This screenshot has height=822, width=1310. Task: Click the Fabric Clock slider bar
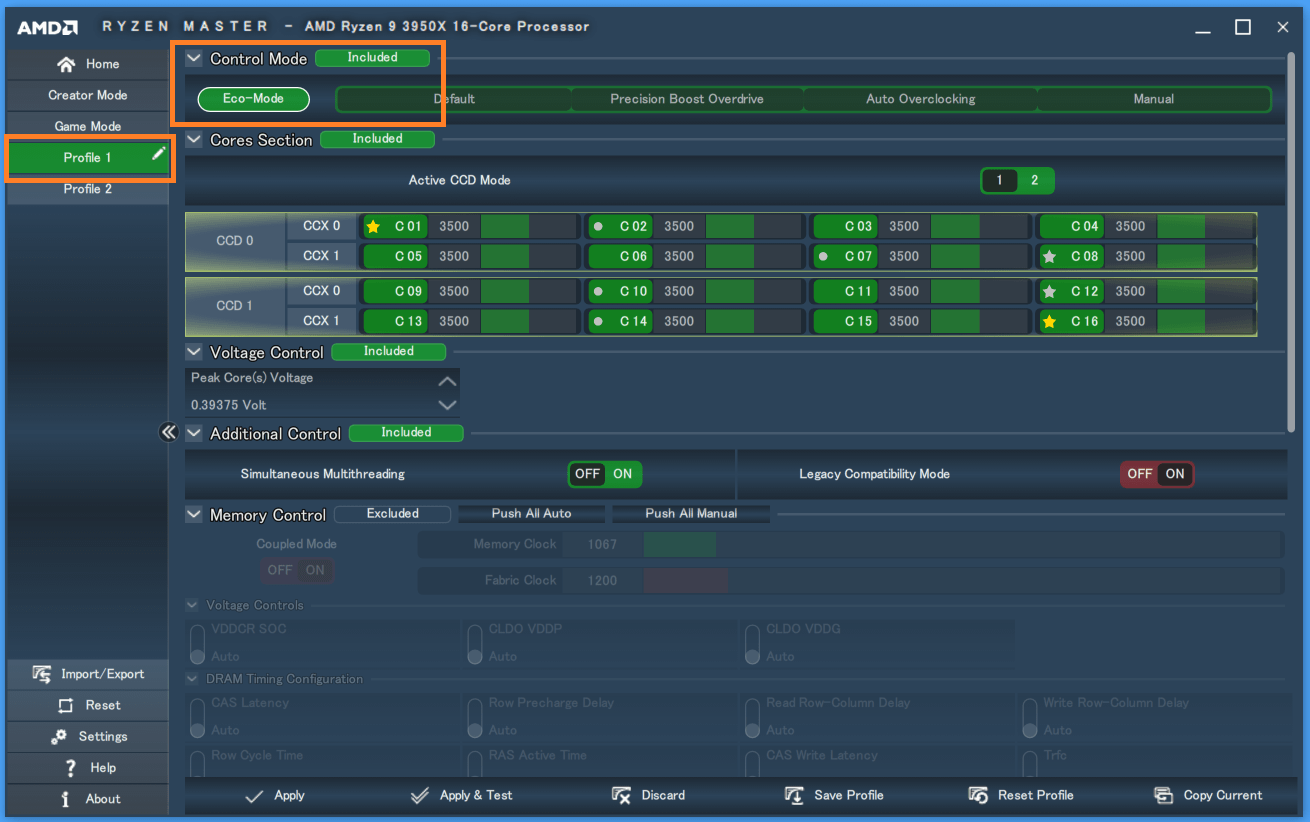(962, 580)
